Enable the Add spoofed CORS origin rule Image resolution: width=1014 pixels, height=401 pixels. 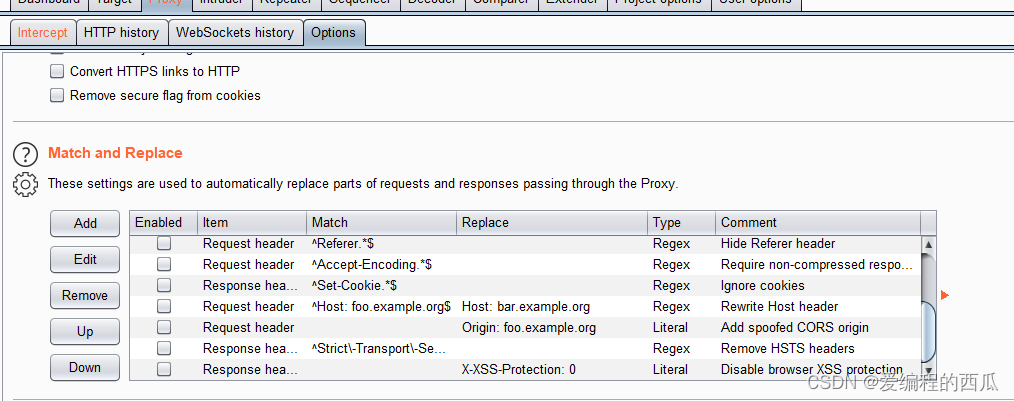pyautogui.click(x=164, y=327)
